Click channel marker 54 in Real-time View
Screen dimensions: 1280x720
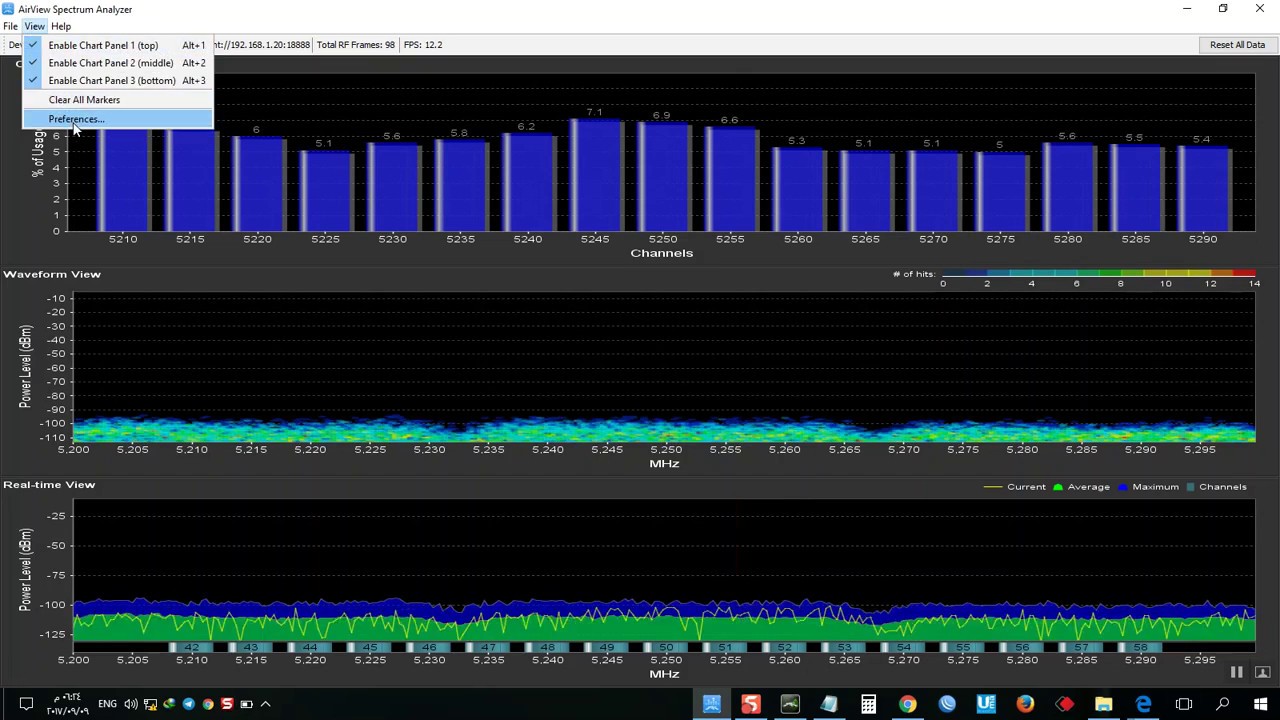click(904, 648)
